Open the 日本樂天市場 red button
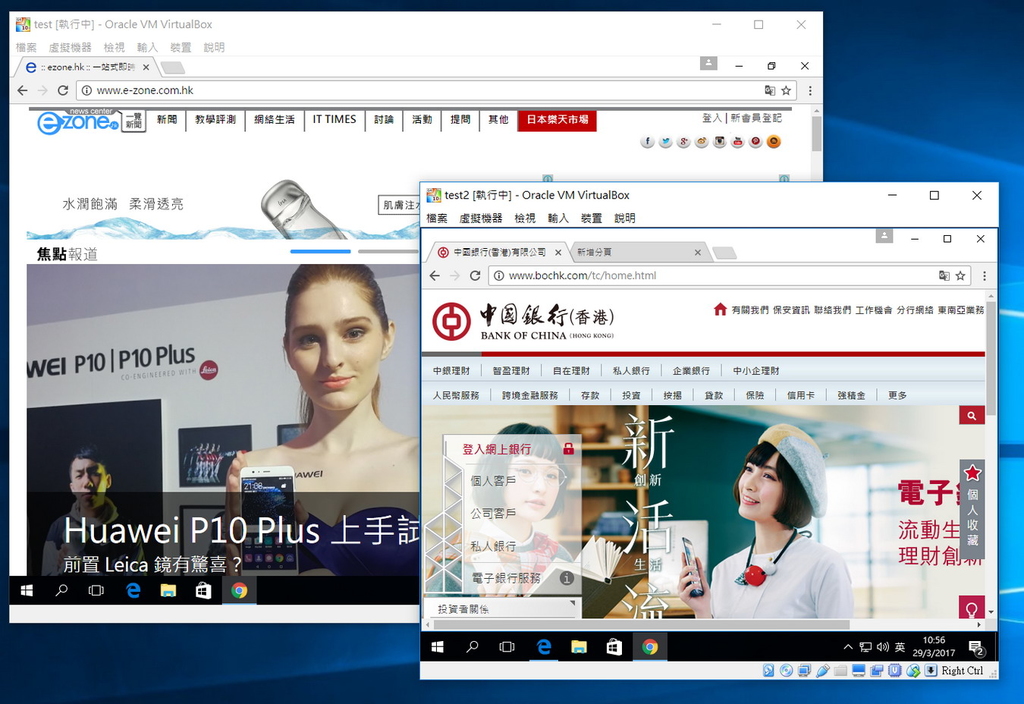 pos(557,120)
